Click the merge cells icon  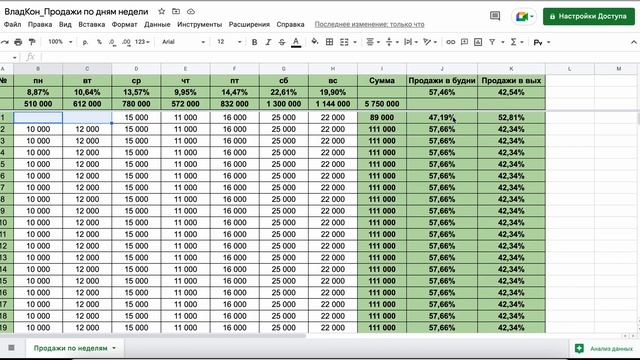344,42
